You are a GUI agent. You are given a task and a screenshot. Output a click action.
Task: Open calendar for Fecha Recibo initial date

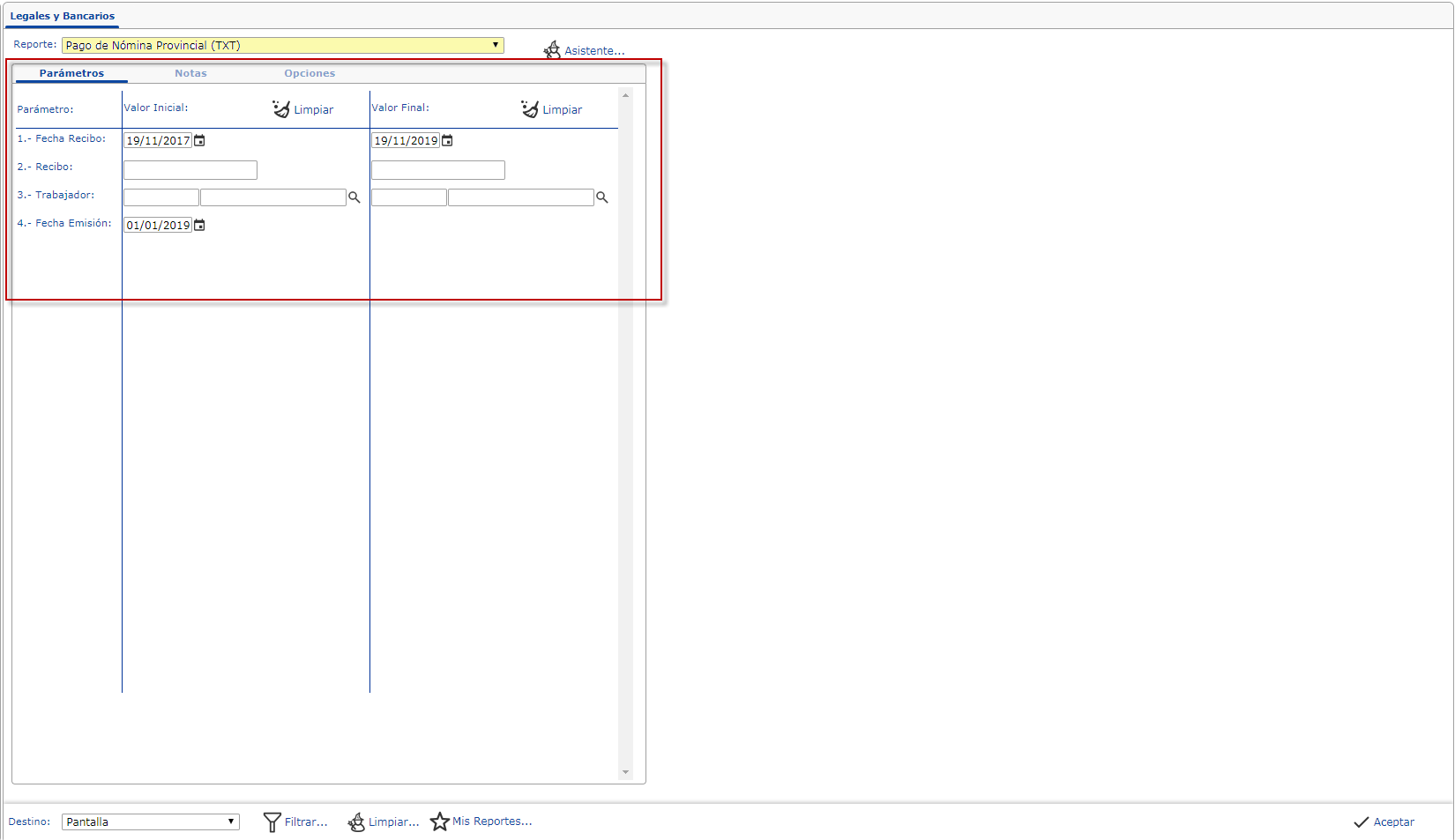point(199,140)
